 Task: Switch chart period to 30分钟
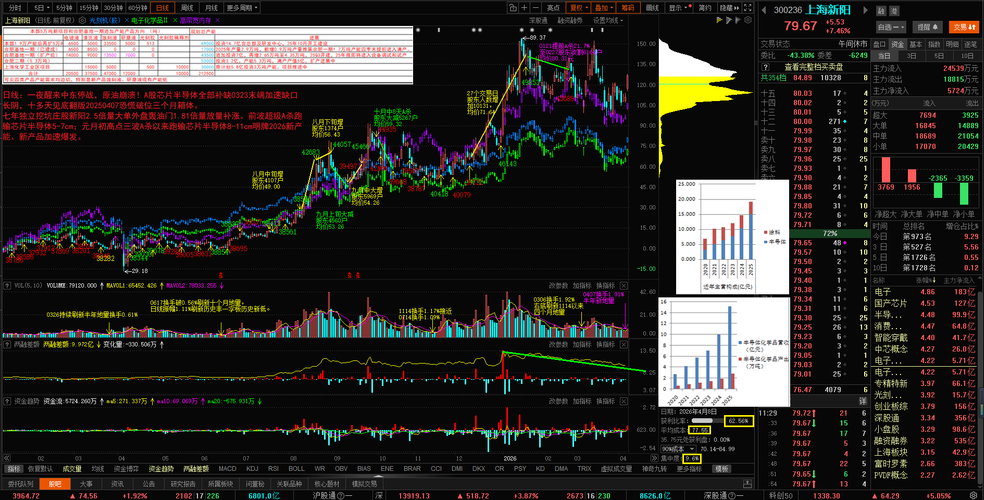coord(113,8)
